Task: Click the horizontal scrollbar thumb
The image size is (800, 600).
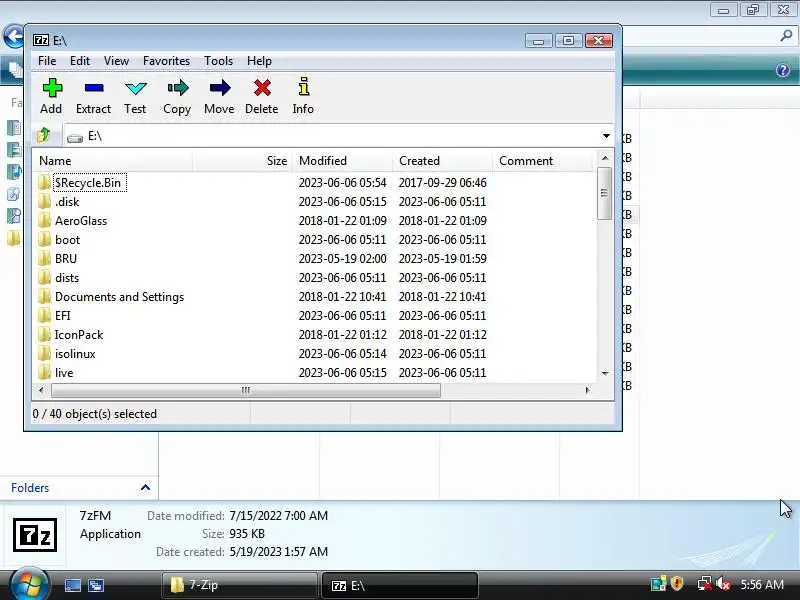Action: 246,390
